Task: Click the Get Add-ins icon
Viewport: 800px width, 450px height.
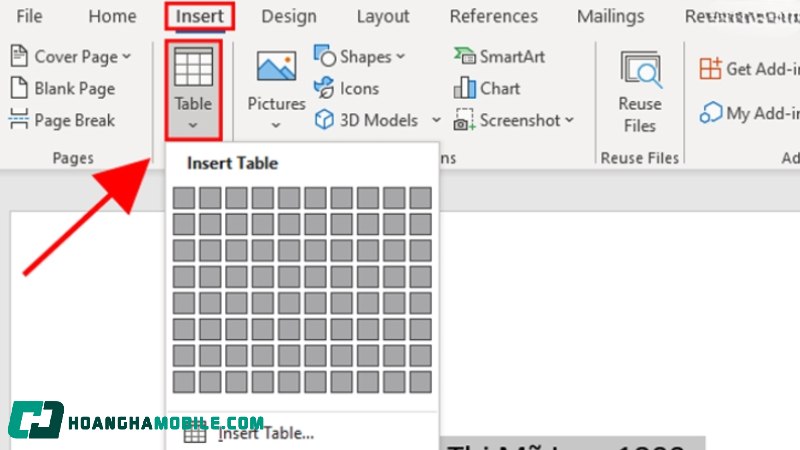Action: (x=710, y=68)
